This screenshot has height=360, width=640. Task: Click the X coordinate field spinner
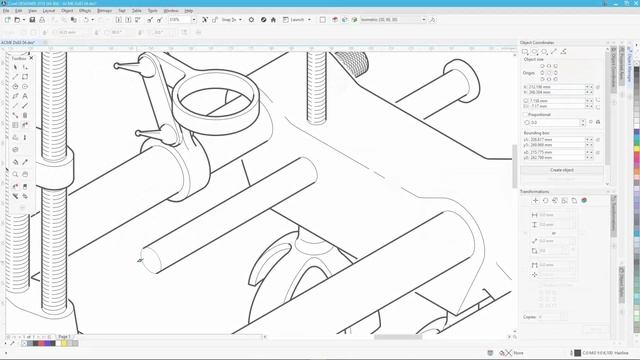(x=589, y=87)
